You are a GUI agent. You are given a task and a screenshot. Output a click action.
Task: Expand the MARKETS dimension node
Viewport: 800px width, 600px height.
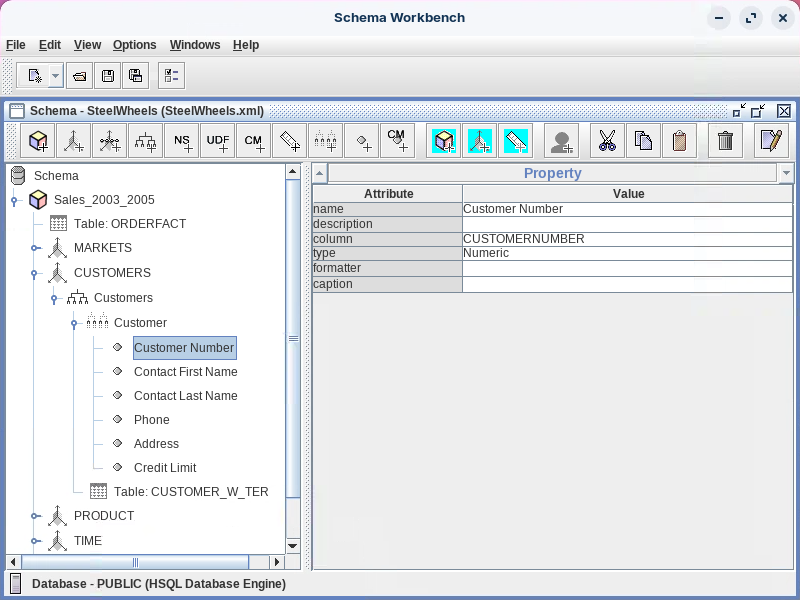[x=35, y=248]
